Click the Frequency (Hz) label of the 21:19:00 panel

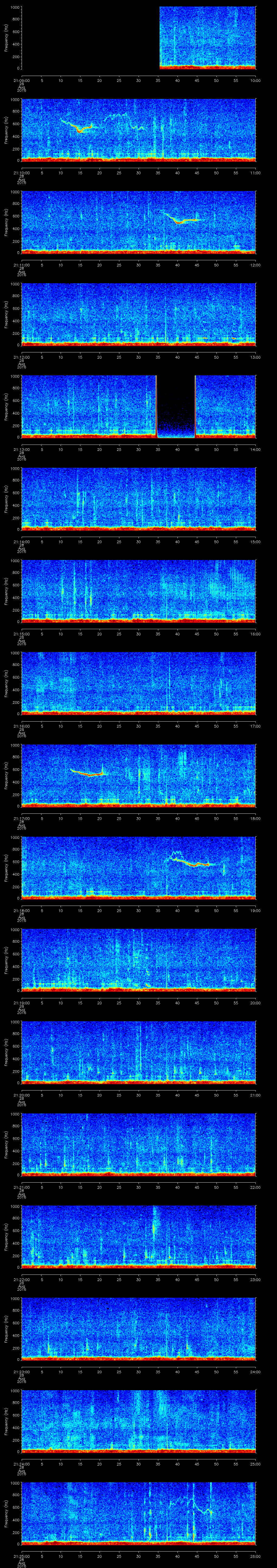[6, 960]
